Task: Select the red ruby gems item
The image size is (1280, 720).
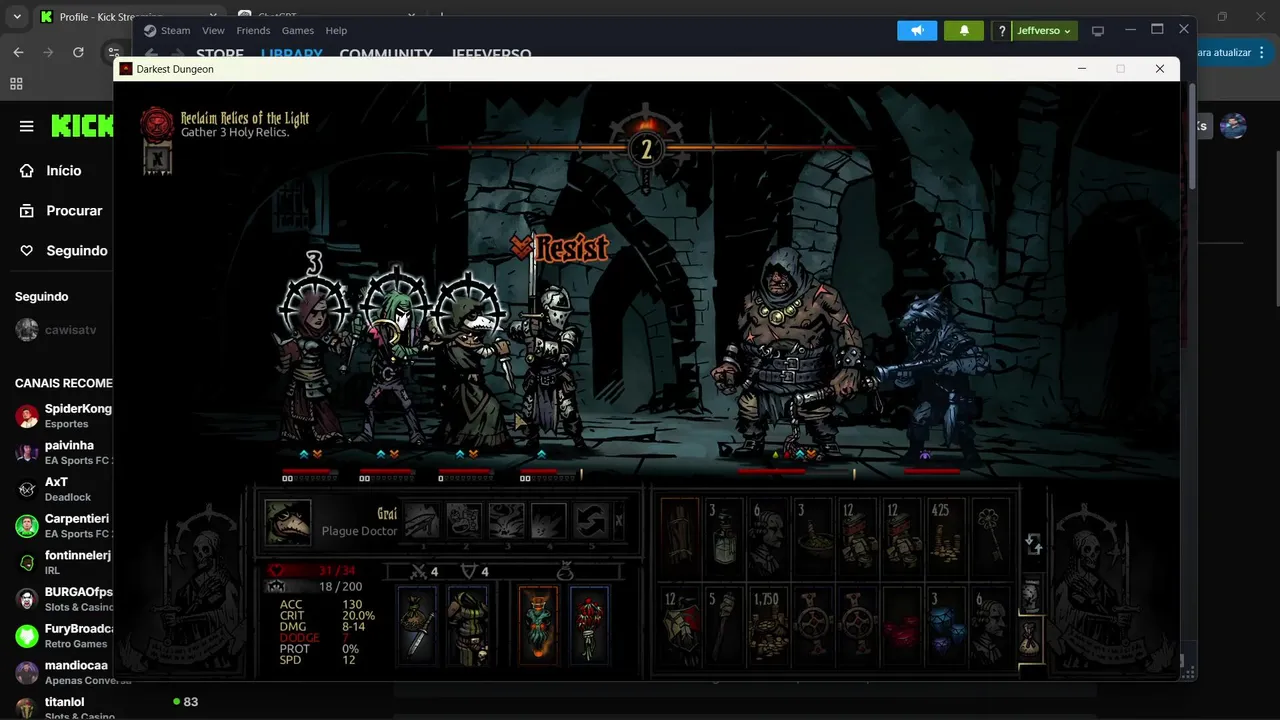Action: coord(901,627)
